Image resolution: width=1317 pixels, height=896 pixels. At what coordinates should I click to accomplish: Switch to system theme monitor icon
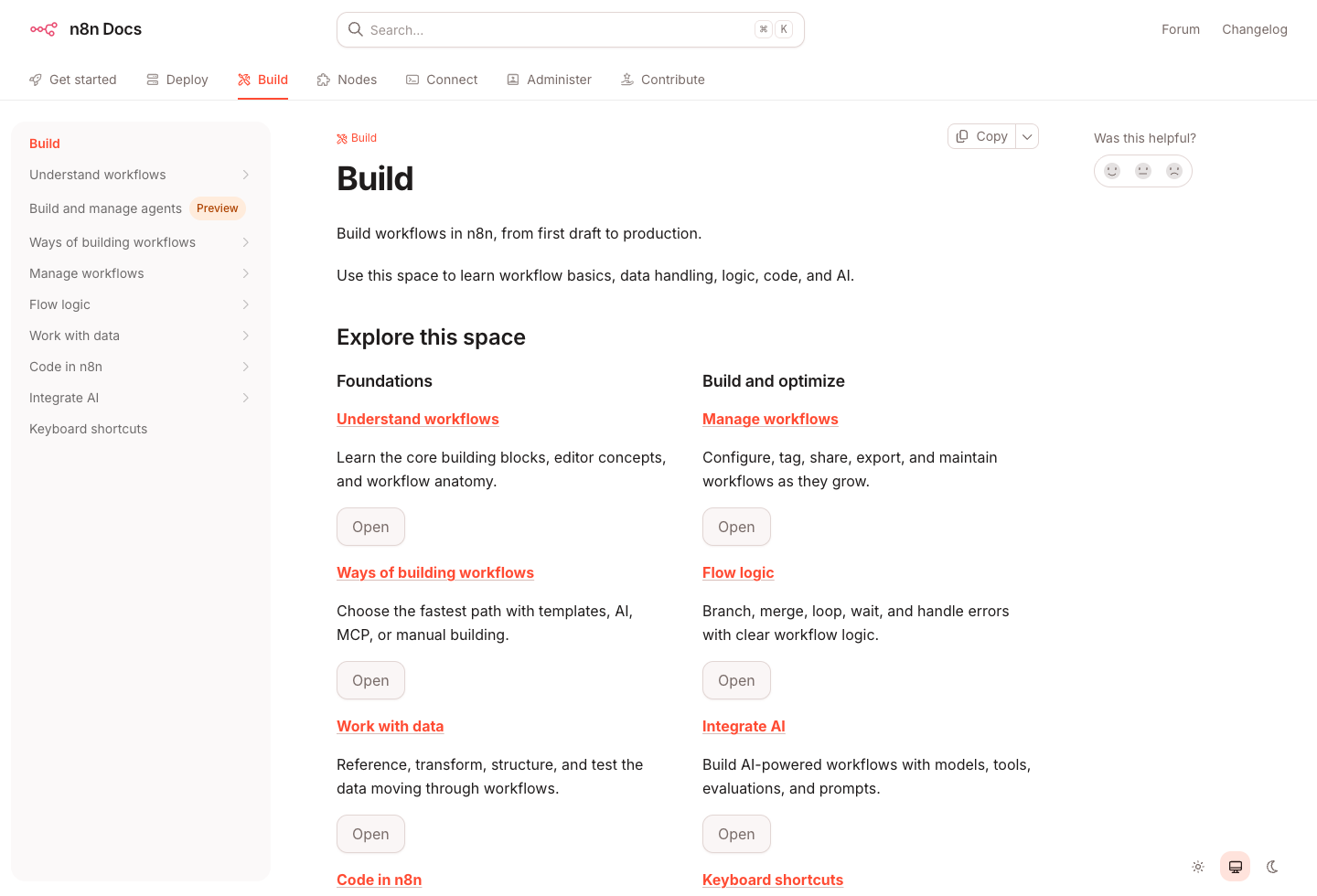1235,867
